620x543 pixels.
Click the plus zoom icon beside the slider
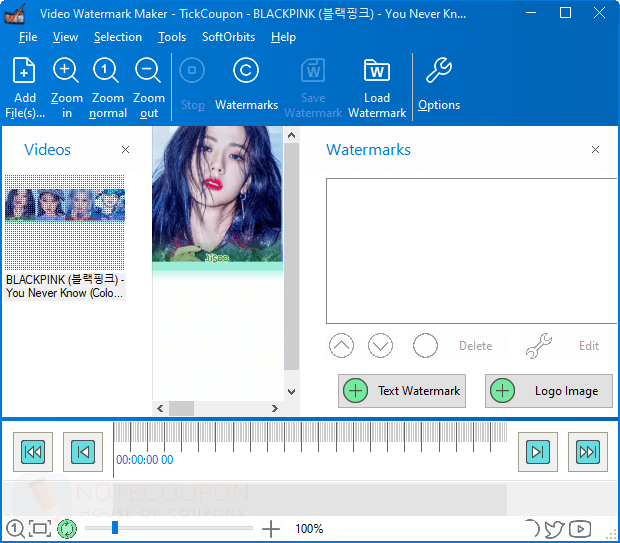pos(271,529)
